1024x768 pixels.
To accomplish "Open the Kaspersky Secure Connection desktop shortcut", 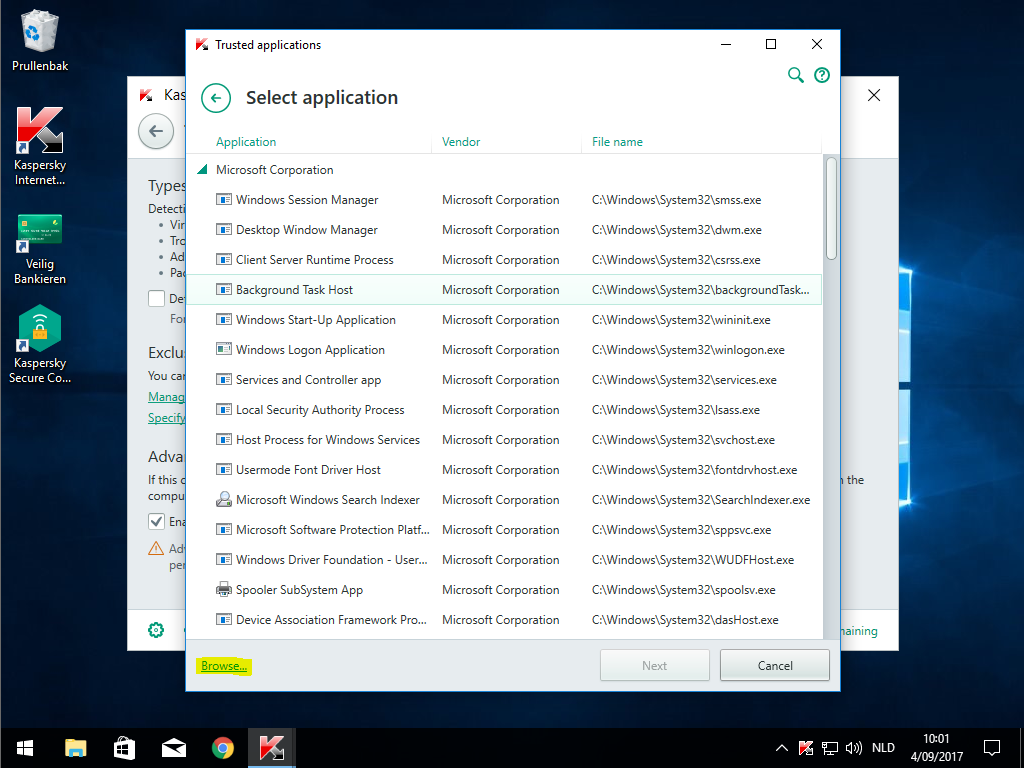I will coord(40,344).
